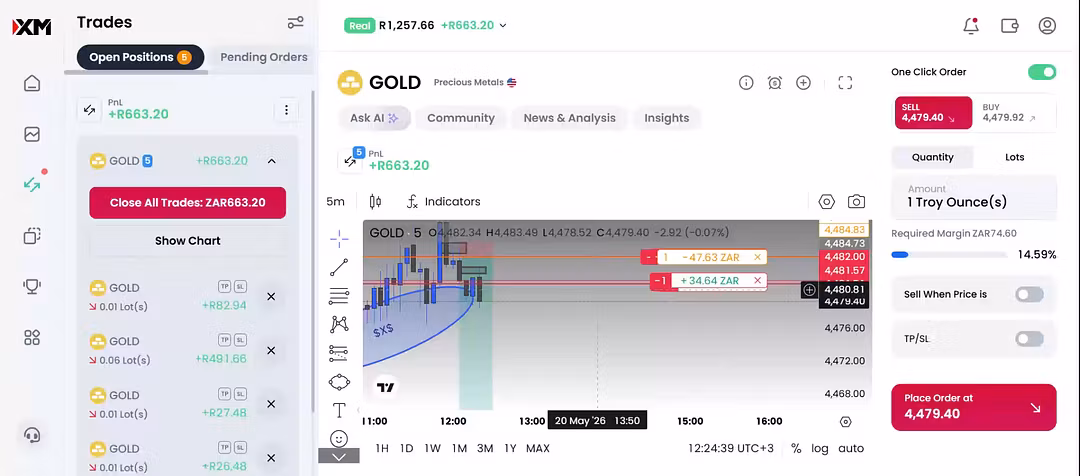1080x476 pixels.
Task: Close the +R82.94 GOLD trade
Action: (271, 296)
